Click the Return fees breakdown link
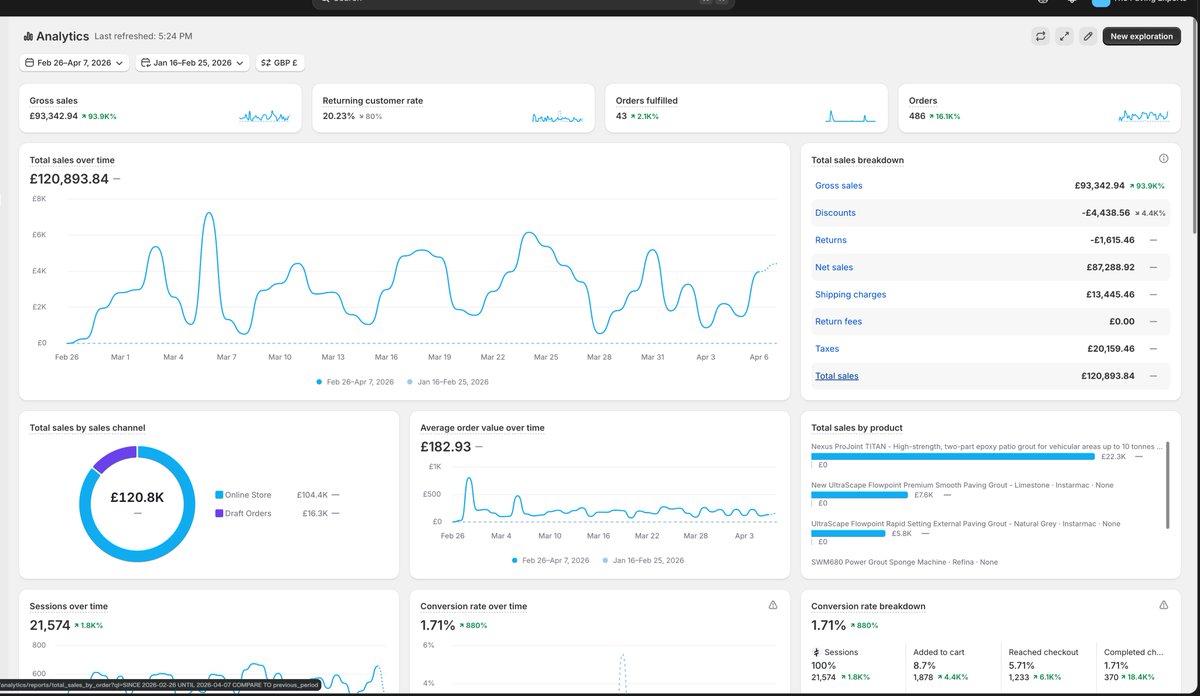 pos(838,322)
